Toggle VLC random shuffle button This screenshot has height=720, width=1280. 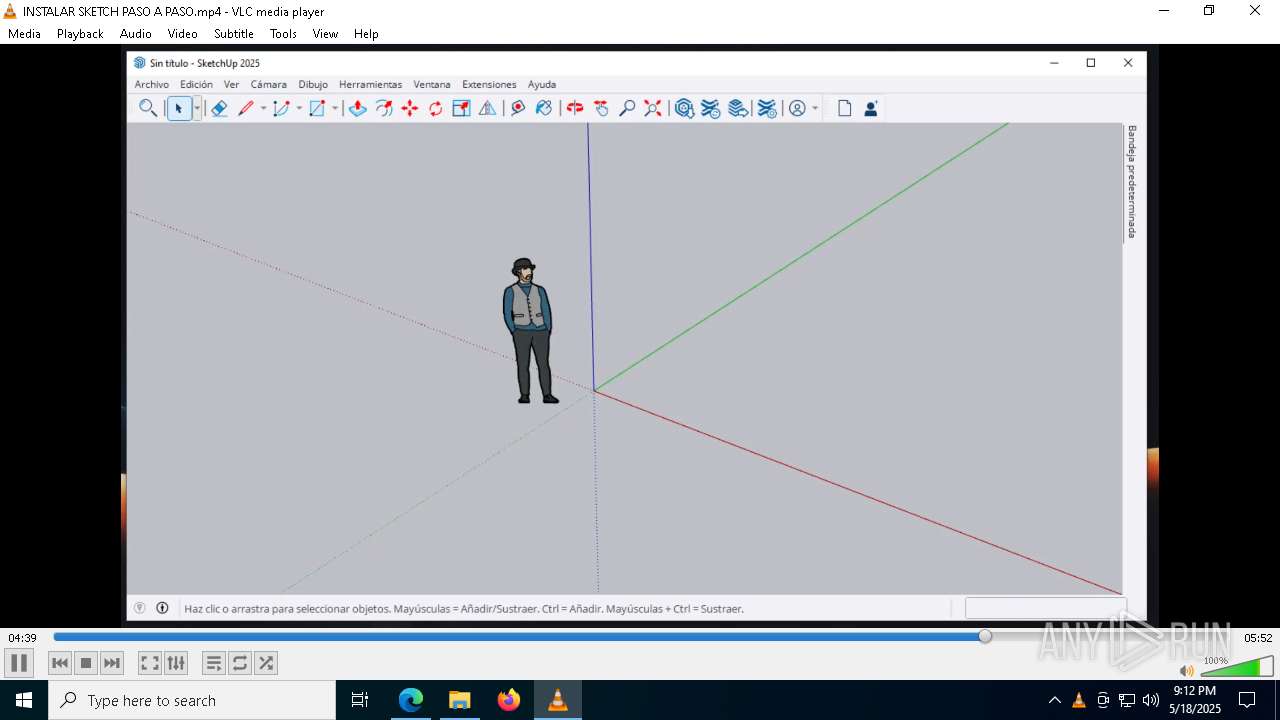(x=266, y=663)
